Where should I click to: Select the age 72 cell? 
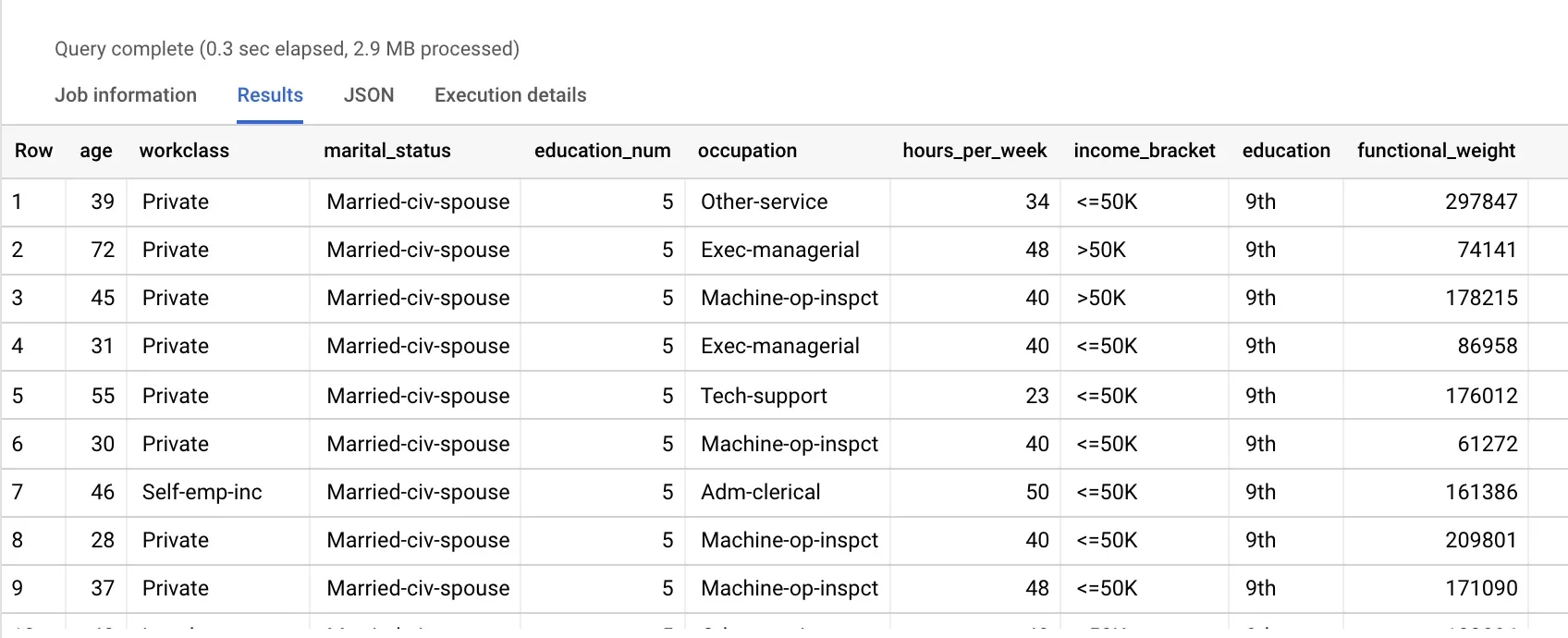click(103, 250)
